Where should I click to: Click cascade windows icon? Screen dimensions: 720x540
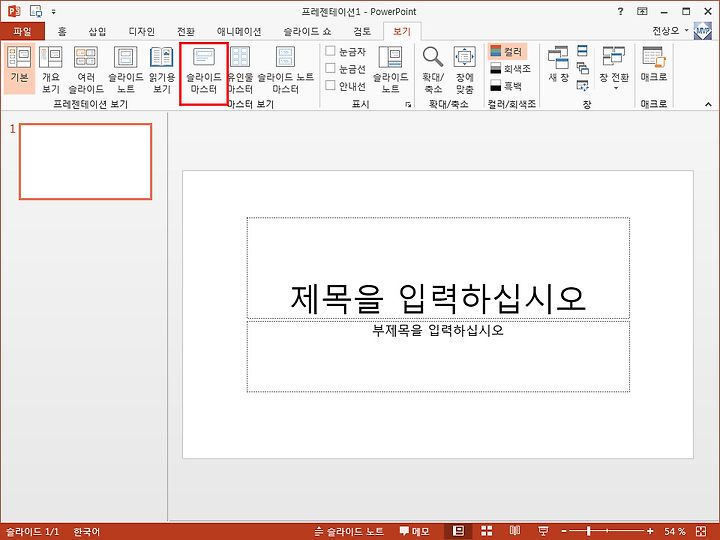point(582,68)
